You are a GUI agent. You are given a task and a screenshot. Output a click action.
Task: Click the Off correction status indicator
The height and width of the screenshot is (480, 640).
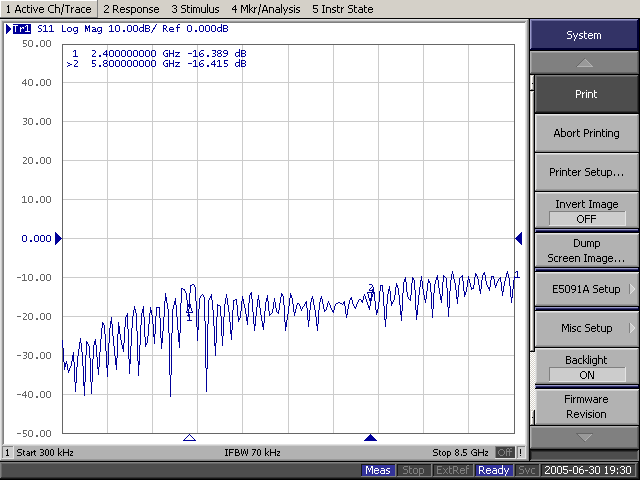click(x=505, y=453)
